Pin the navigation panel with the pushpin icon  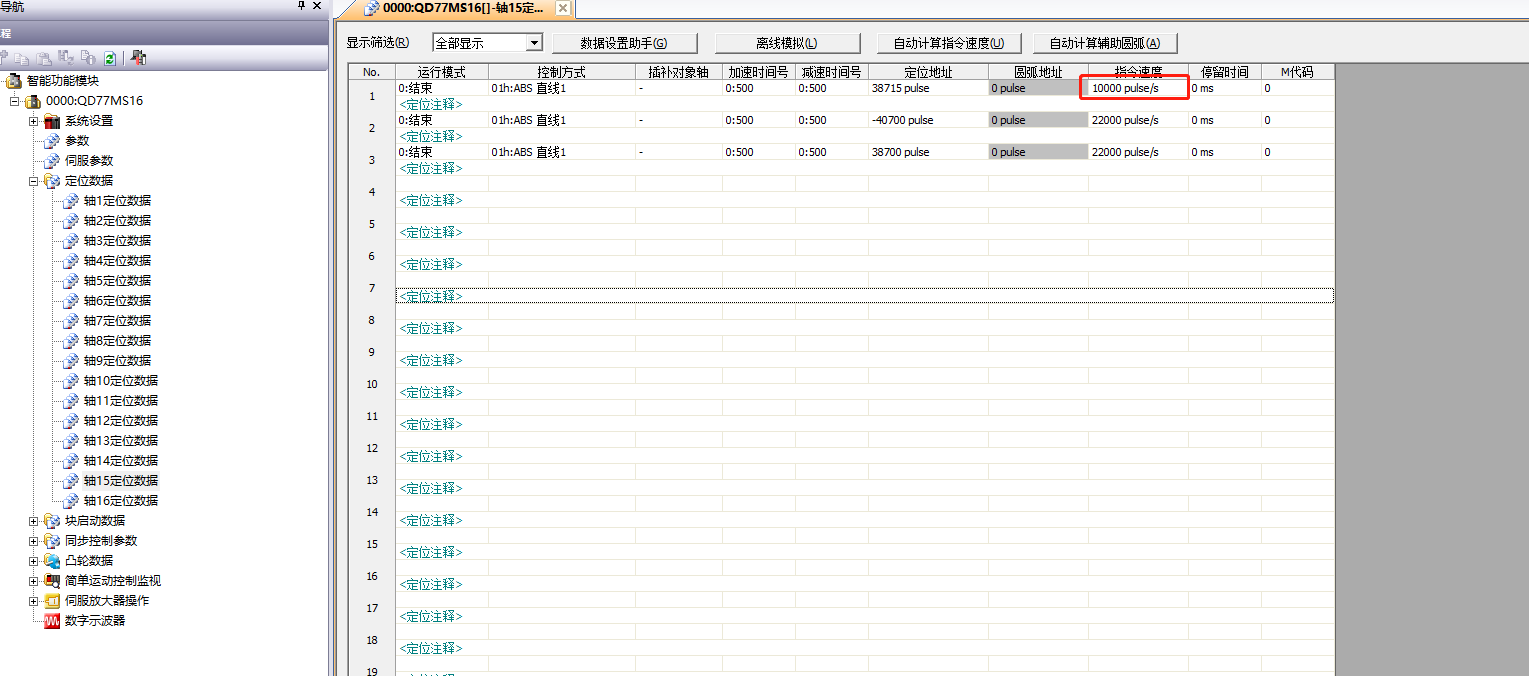pos(303,6)
